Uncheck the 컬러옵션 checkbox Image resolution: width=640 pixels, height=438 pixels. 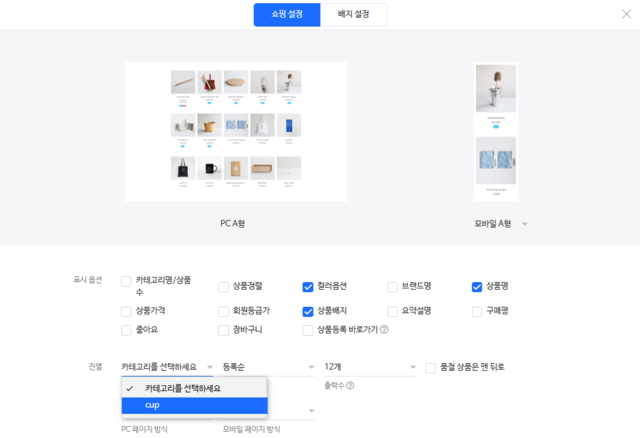pos(308,287)
